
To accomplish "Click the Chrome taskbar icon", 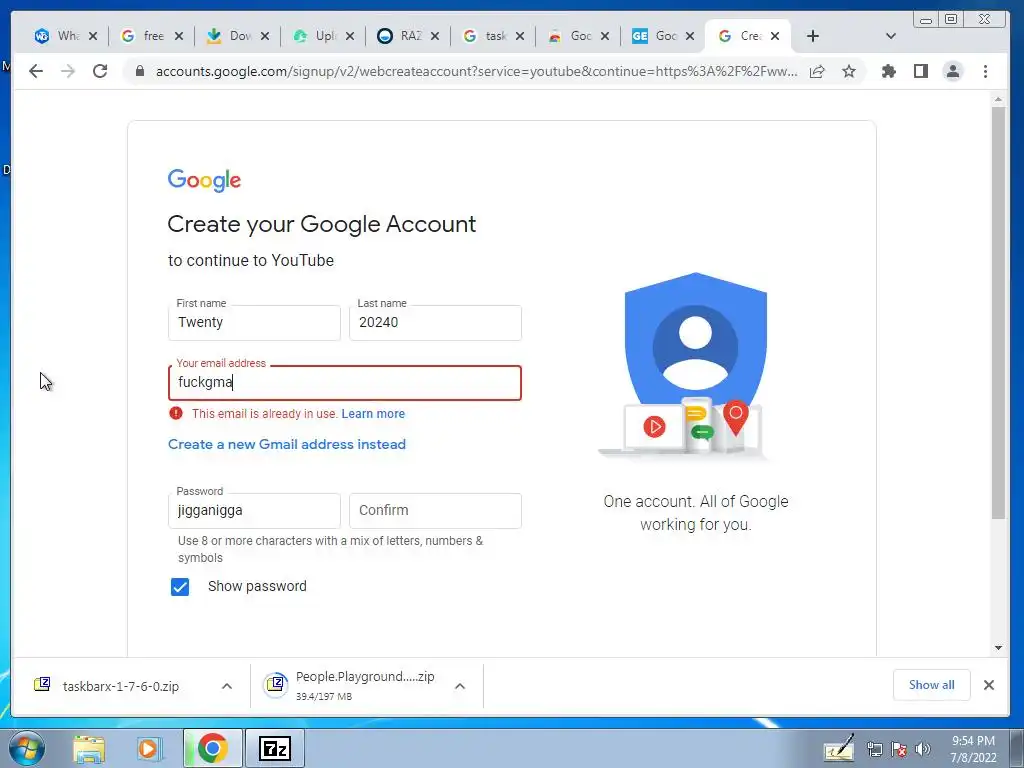I will coord(212,748).
